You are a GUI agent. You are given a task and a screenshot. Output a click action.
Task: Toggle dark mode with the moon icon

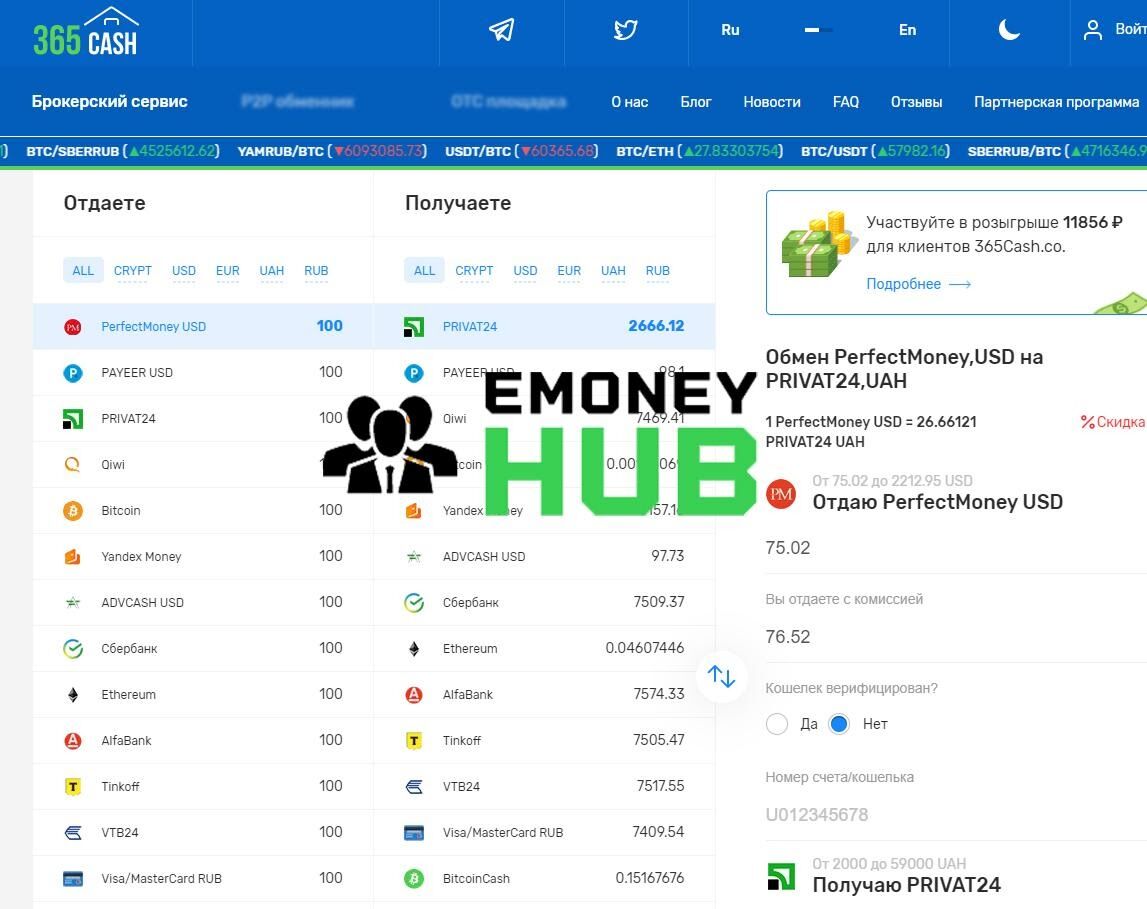pyautogui.click(x=1009, y=30)
